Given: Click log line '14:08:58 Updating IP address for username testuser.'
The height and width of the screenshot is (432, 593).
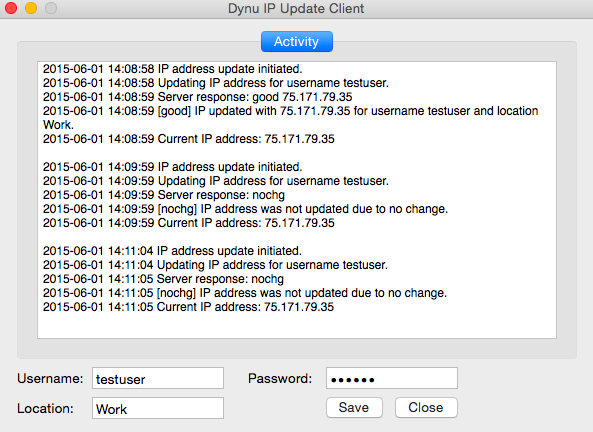Looking at the screenshot, I should 216,83.
